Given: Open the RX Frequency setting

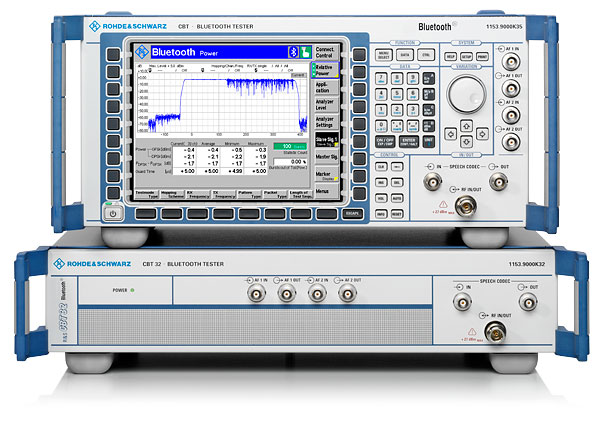Looking at the screenshot, I should (x=197, y=194).
